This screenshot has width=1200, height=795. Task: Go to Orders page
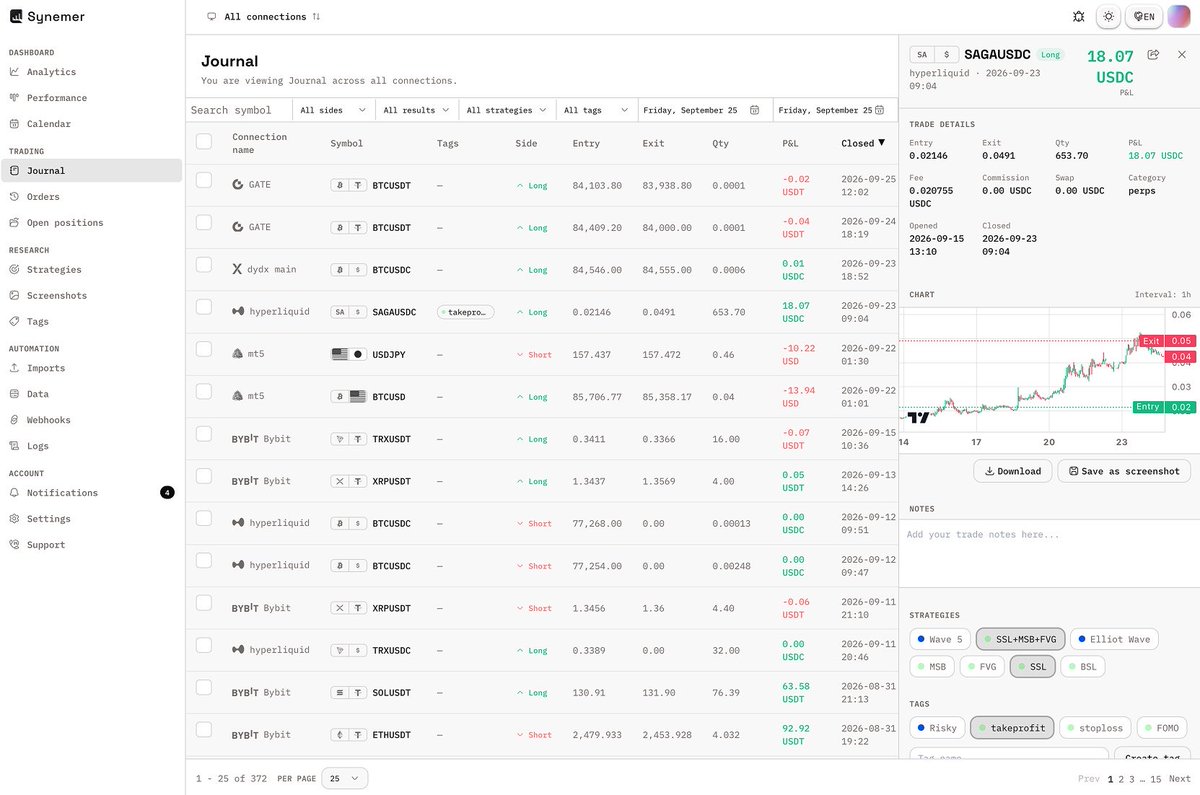(43, 197)
